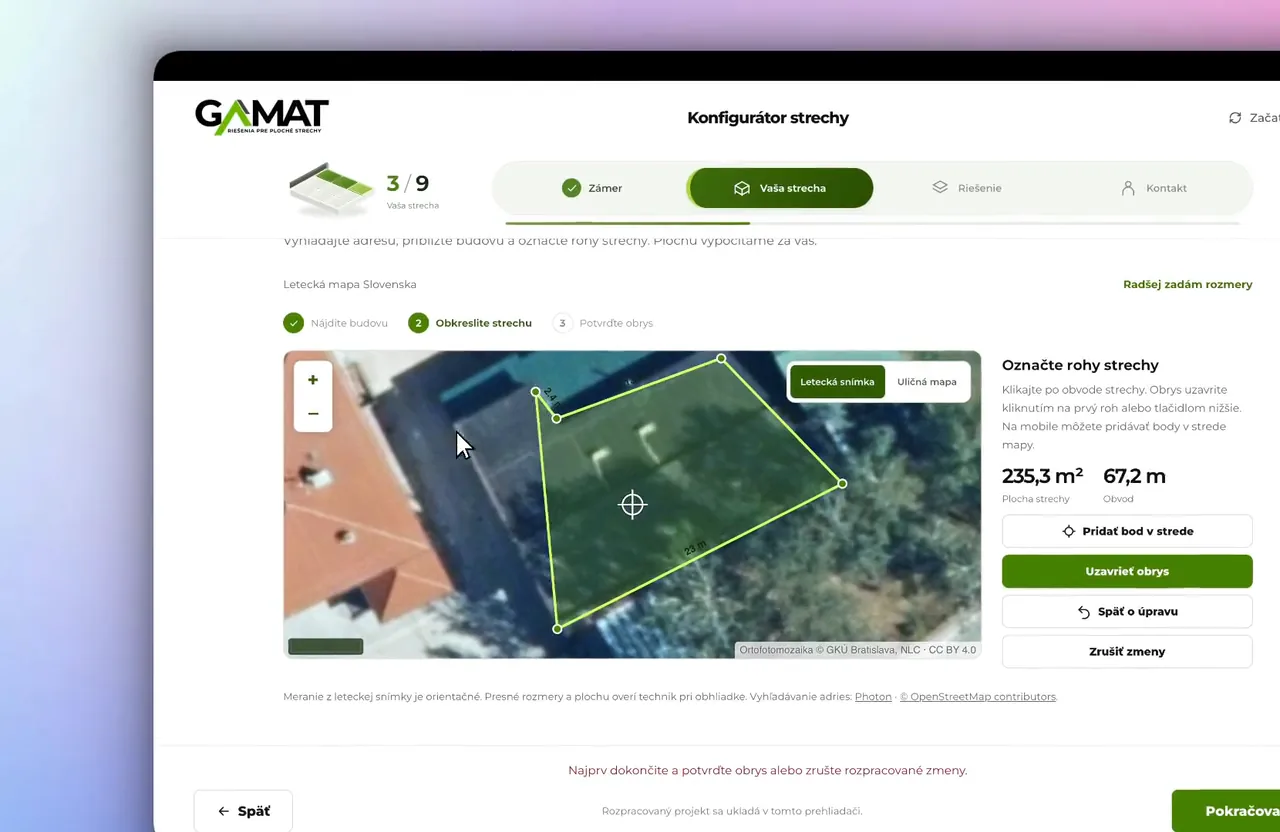Click the bottom roof outline vertex
1280x832 pixels.
point(558,628)
